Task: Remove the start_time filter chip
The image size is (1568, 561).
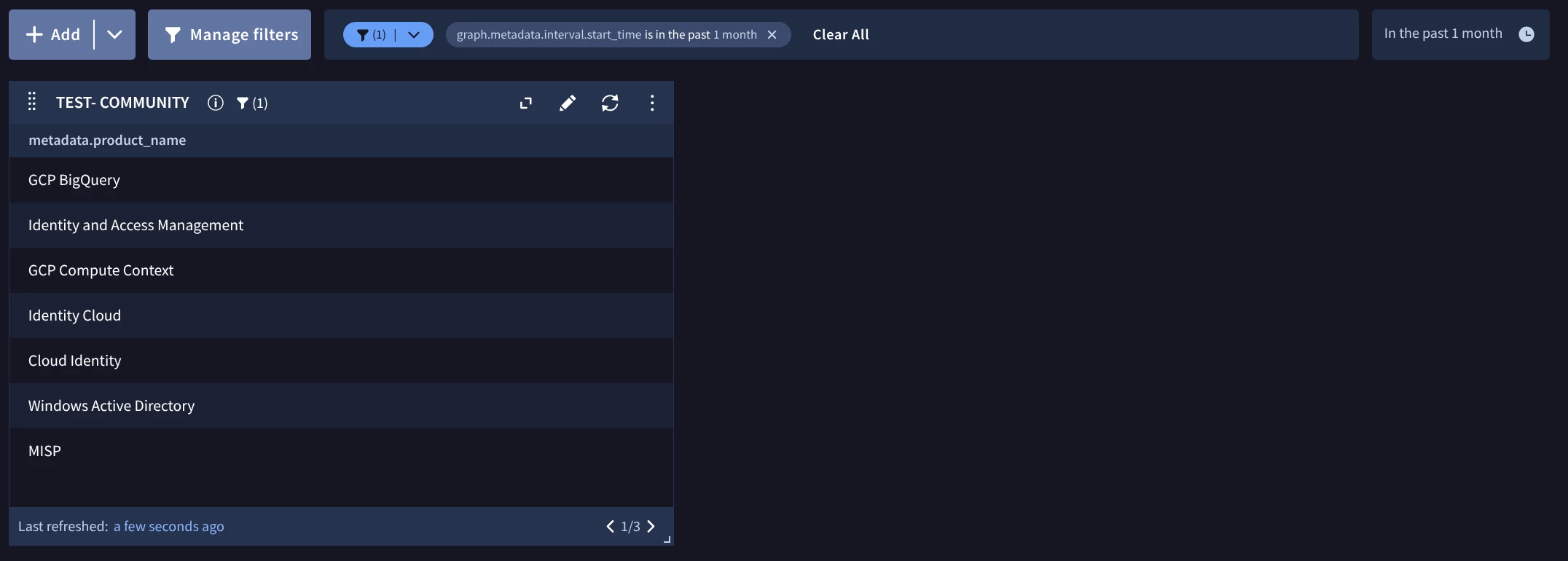Action: pyautogui.click(x=772, y=34)
